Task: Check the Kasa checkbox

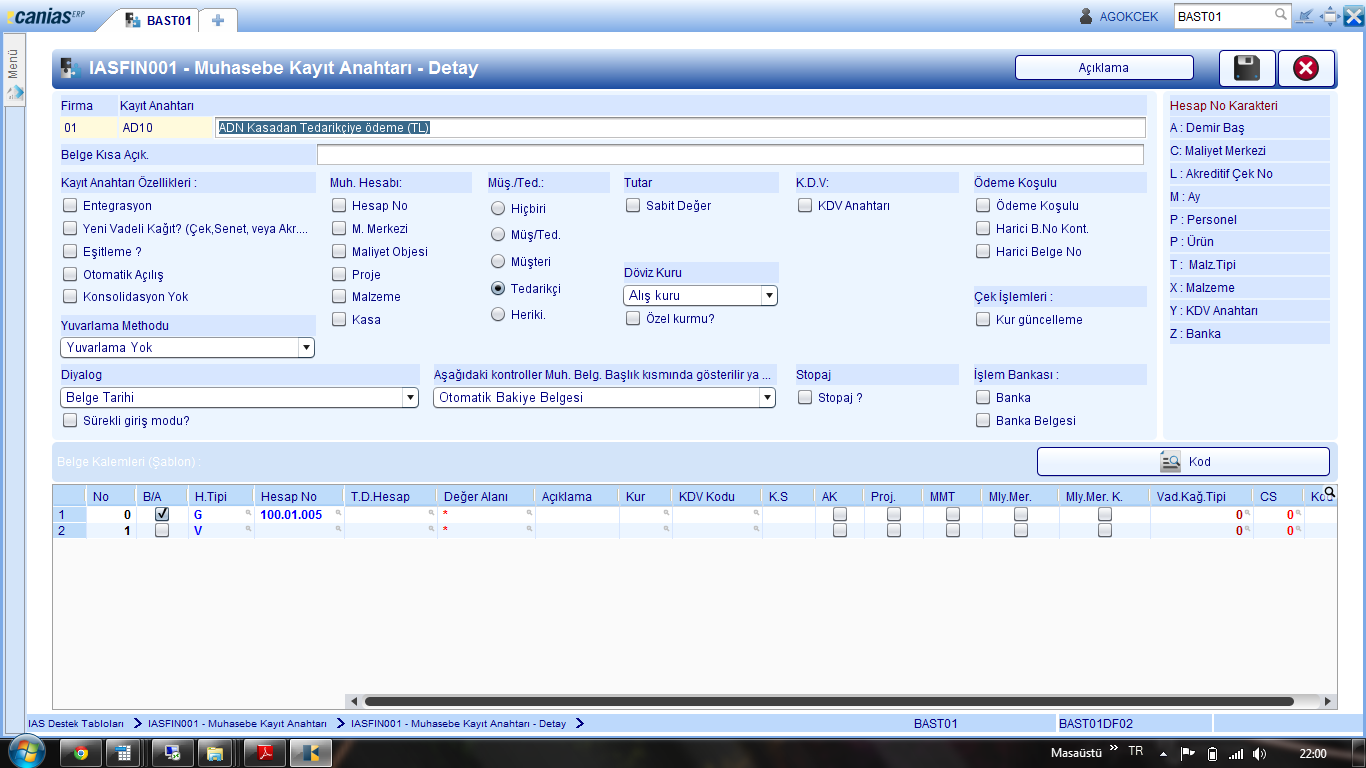Action: [x=339, y=319]
